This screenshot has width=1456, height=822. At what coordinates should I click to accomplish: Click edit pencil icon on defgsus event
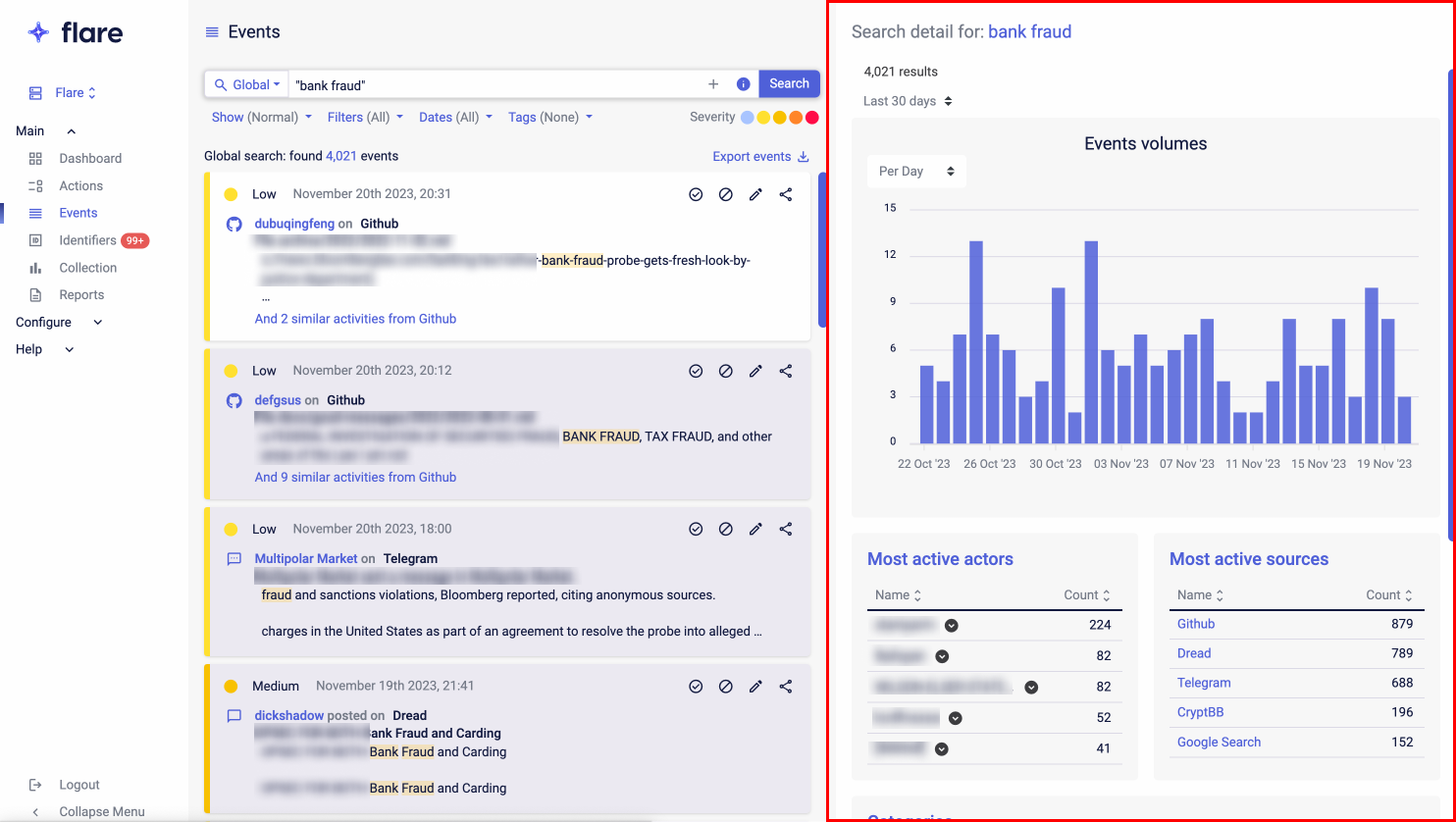(755, 372)
